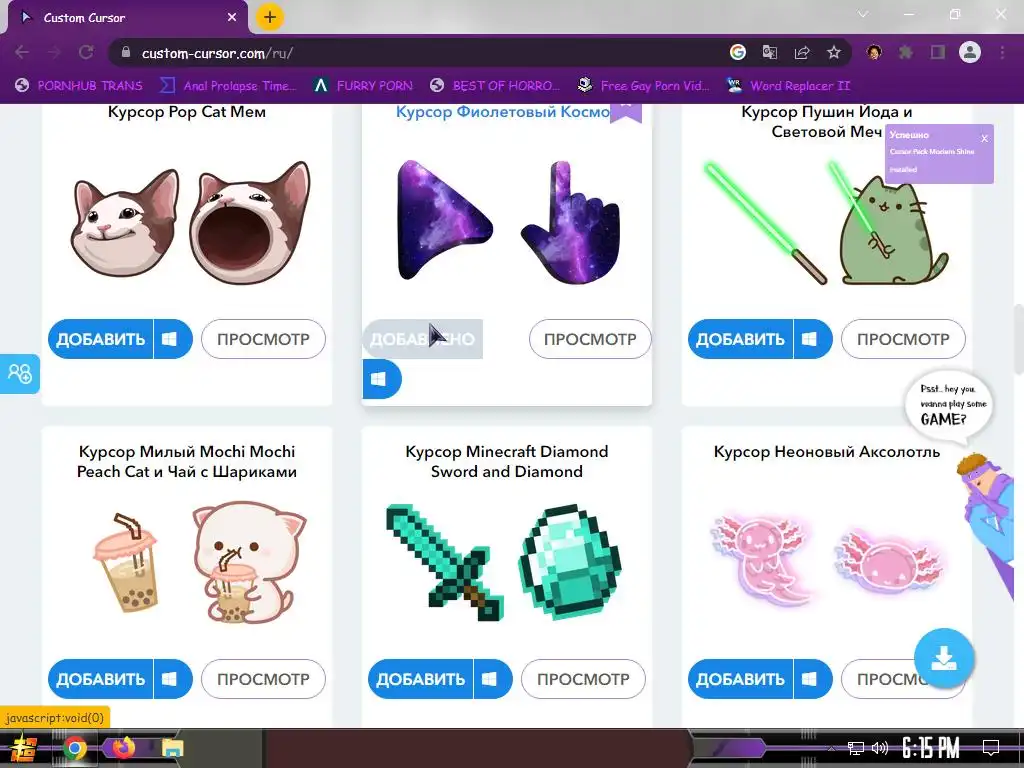
Task: Click the 6:15 PM taskbar clock
Action: point(931,747)
